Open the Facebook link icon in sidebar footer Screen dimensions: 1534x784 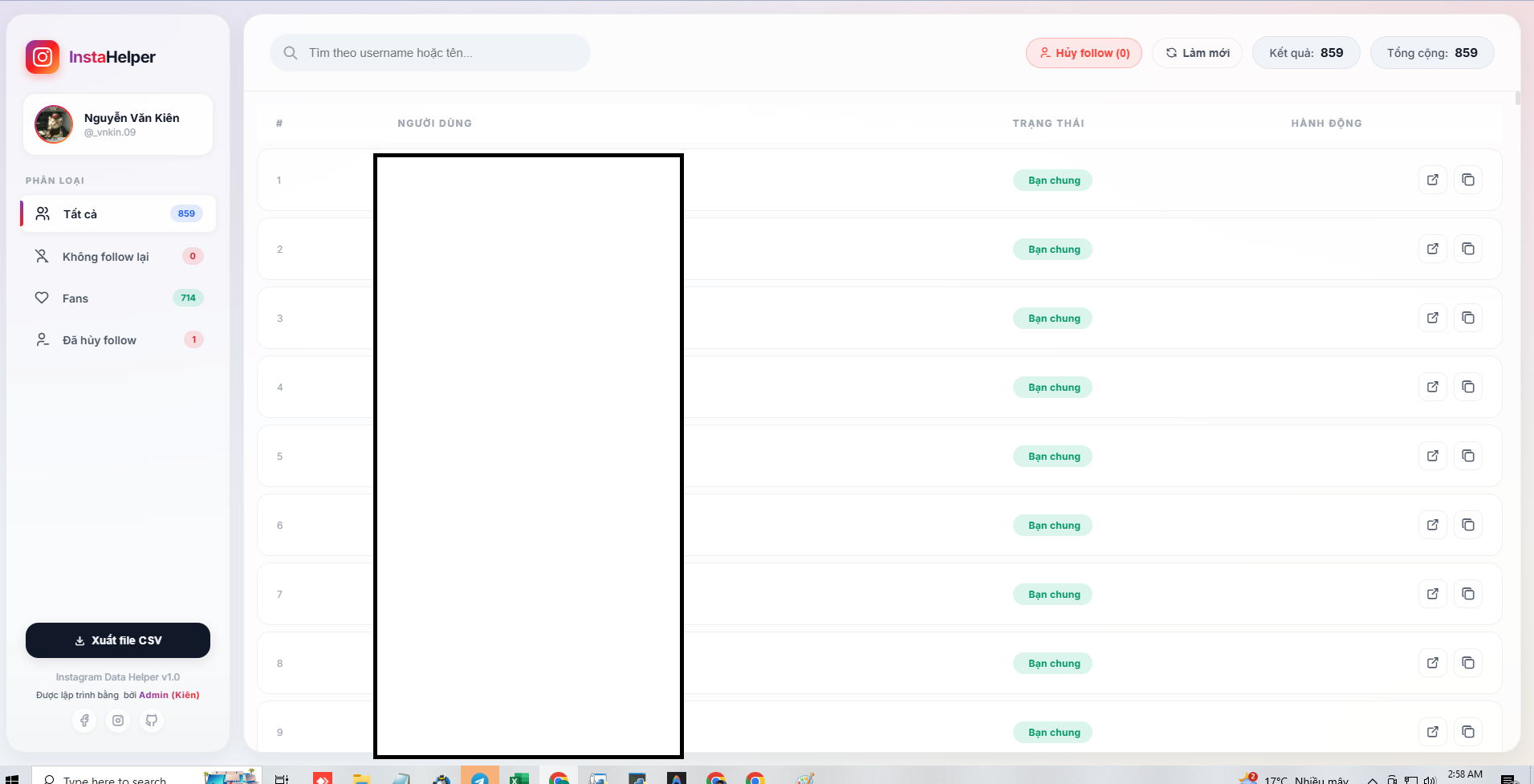point(84,721)
